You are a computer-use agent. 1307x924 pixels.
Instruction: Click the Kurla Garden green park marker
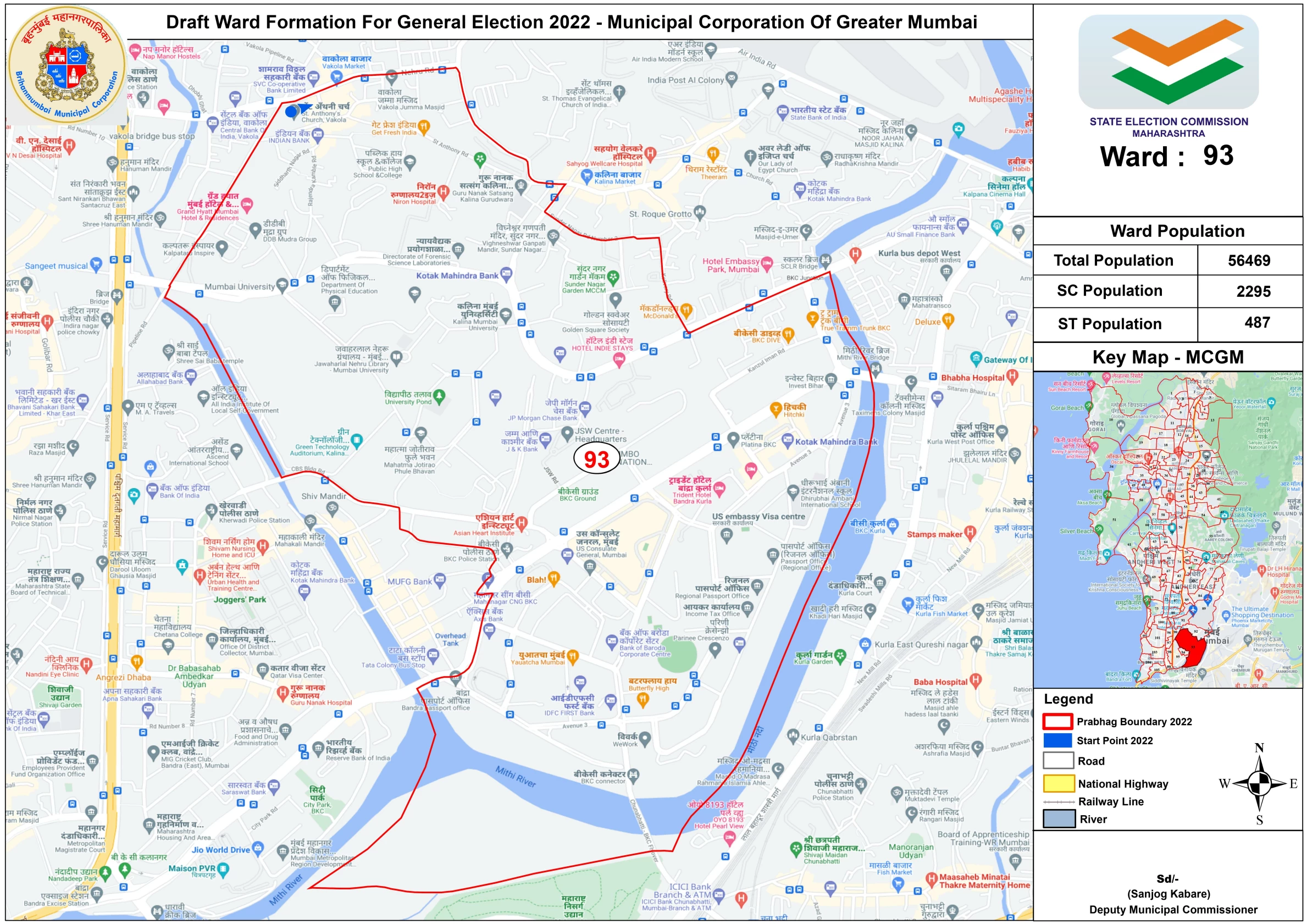point(840,655)
